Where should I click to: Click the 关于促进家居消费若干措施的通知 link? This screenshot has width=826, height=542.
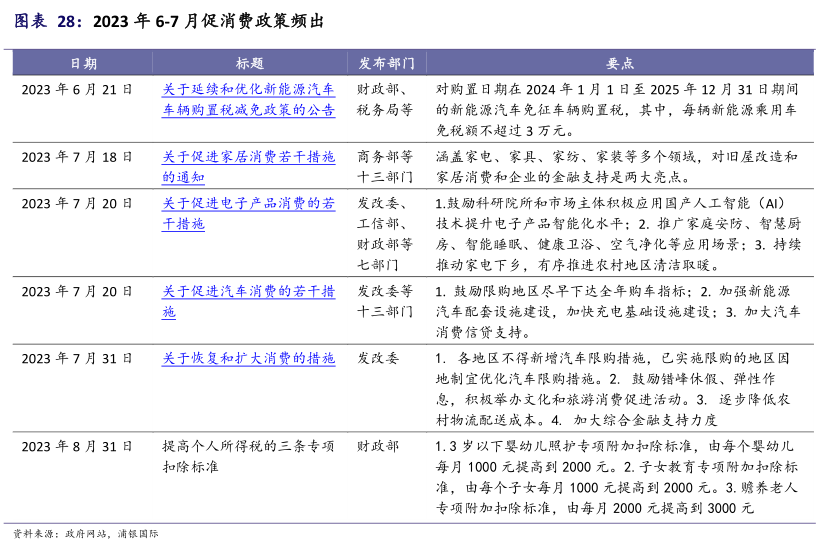[x=248, y=167]
